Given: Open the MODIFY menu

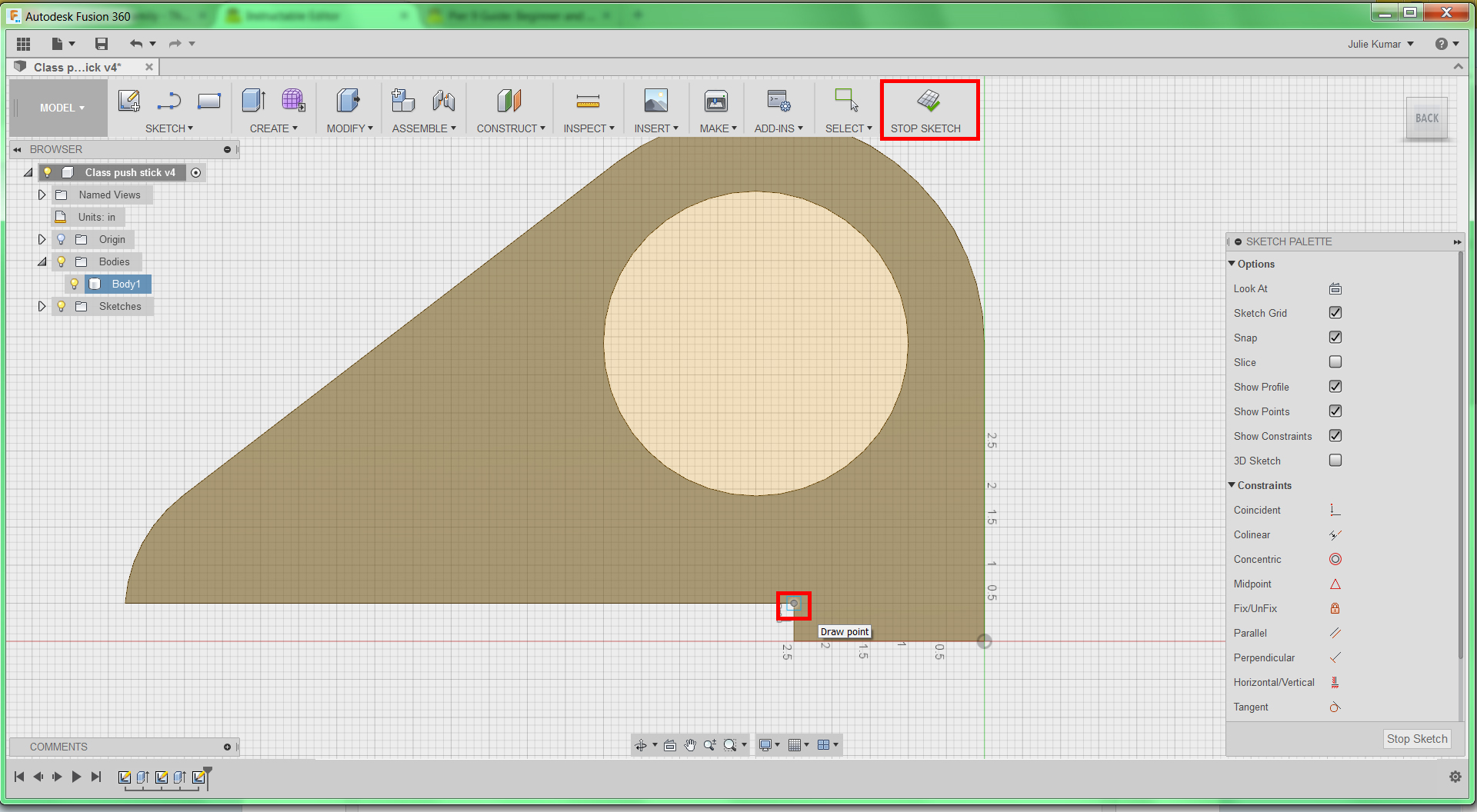Looking at the screenshot, I should 349,128.
